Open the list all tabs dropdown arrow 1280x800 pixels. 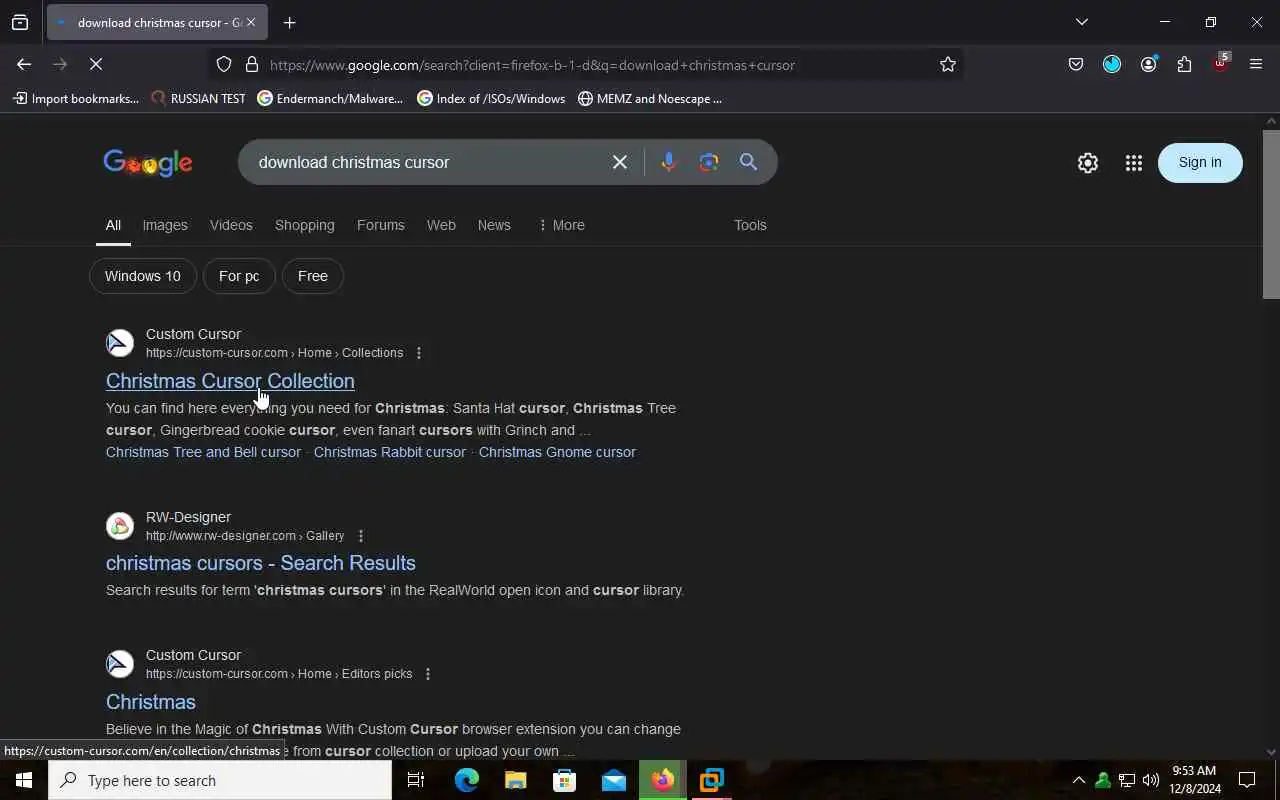point(1081,22)
